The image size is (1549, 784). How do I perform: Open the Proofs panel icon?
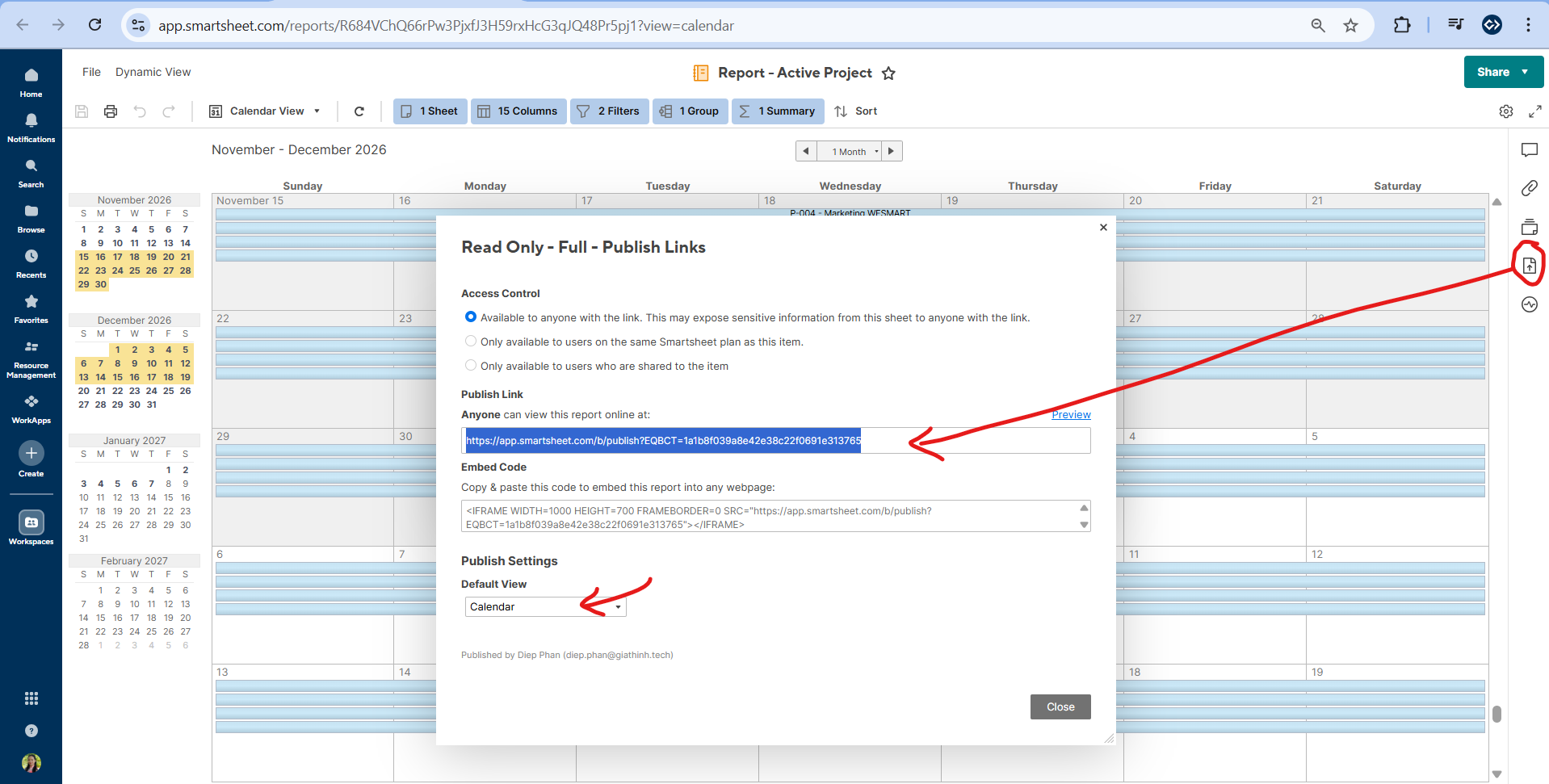(1530, 227)
